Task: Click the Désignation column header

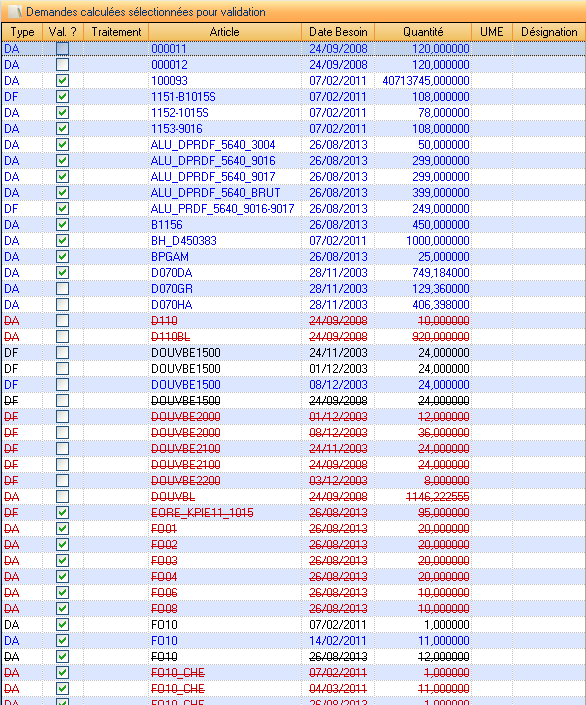Action: 549,32
